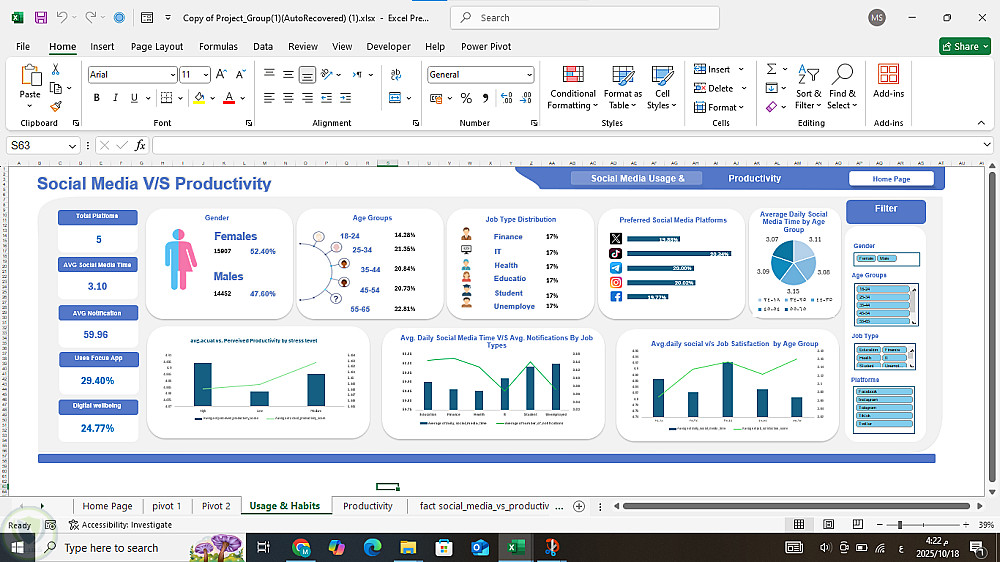1000x562 pixels.
Task: Click the Percent Style icon
Action: point(466,98)
